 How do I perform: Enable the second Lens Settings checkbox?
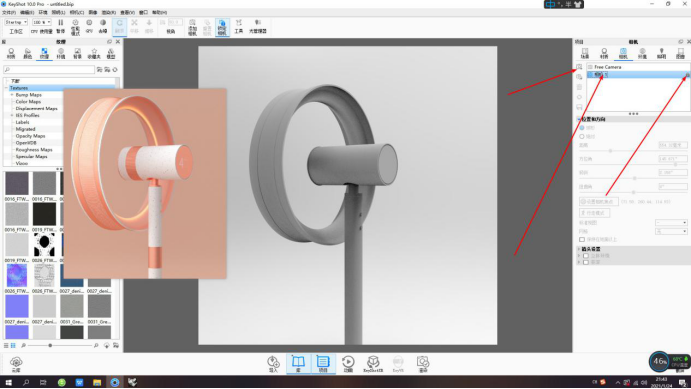click(586, 262)
